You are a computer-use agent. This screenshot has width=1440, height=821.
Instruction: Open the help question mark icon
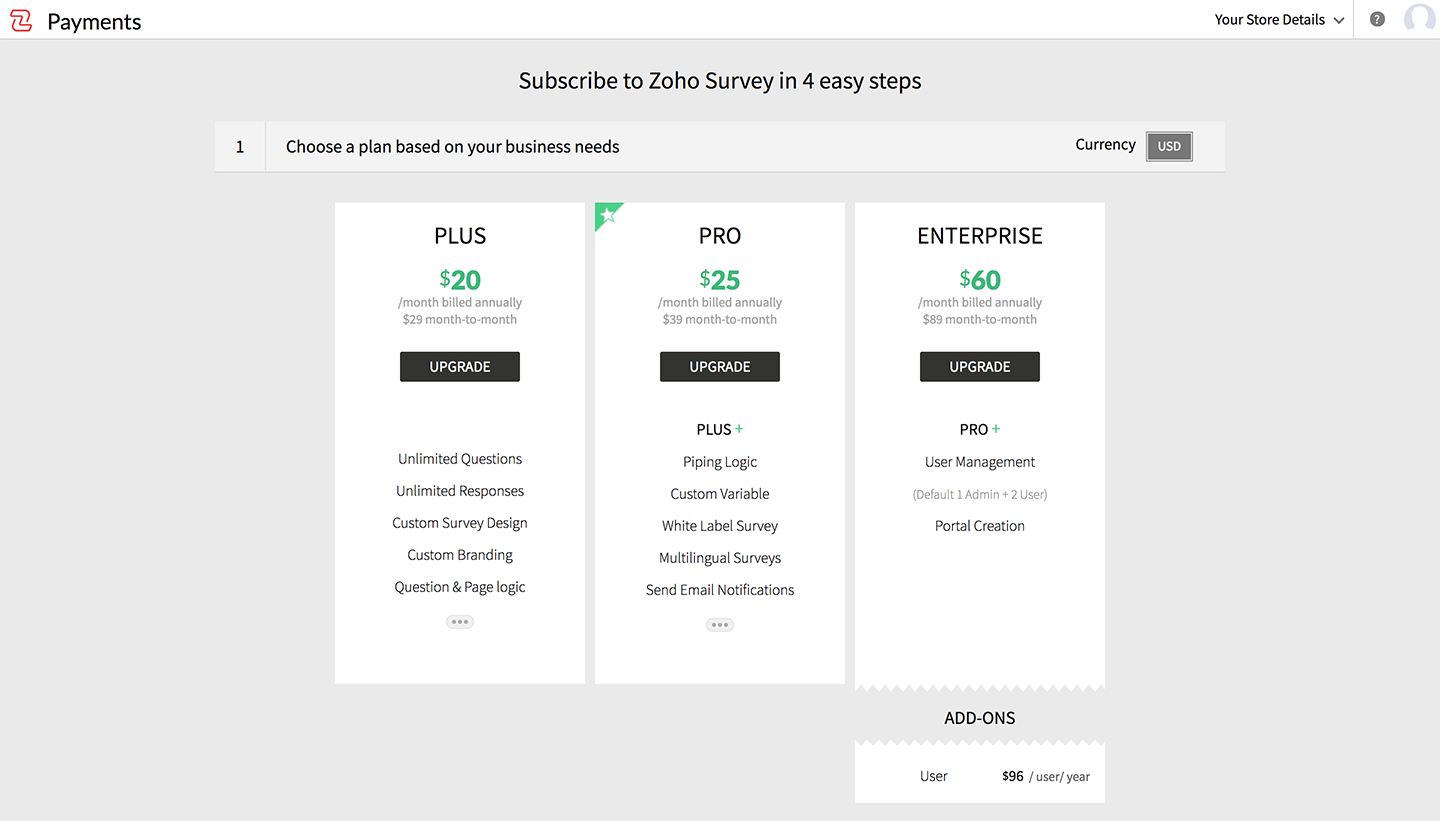pos(1377,19)
